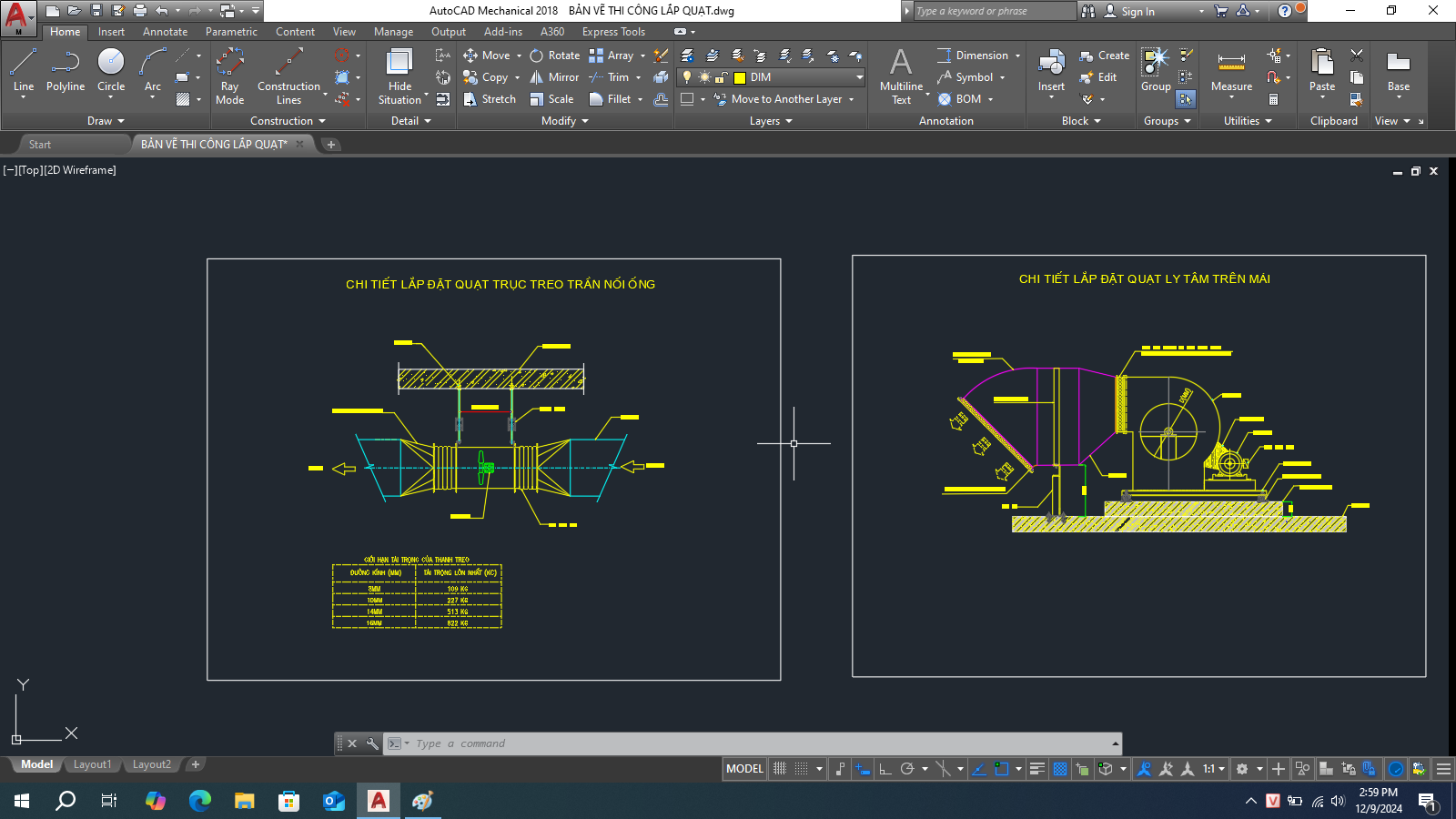Click the Construction Lines tool

point(288,76)
